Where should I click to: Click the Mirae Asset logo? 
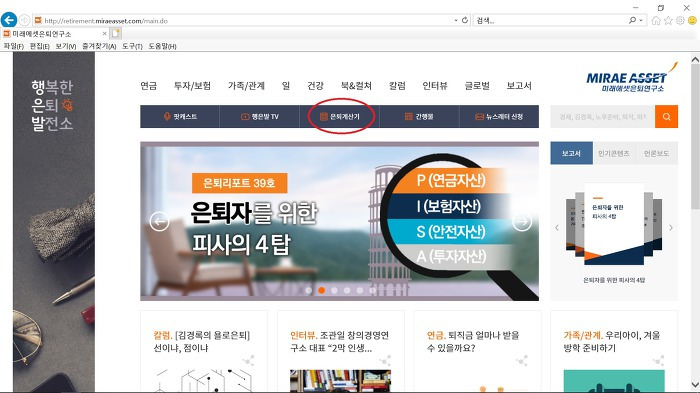[x=631, y=78]
